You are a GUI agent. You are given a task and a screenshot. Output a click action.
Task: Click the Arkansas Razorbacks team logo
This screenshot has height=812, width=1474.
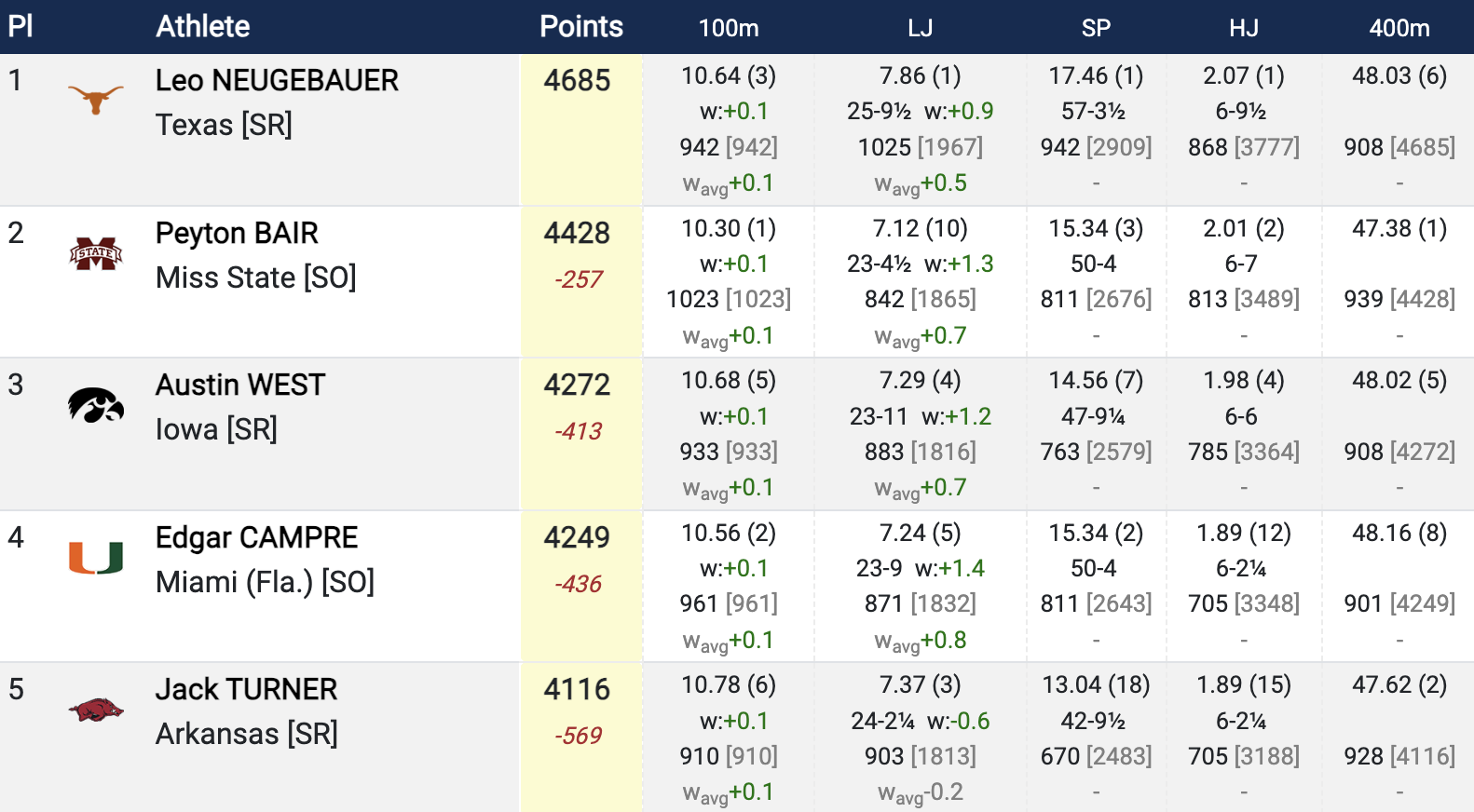pos(95,710)
